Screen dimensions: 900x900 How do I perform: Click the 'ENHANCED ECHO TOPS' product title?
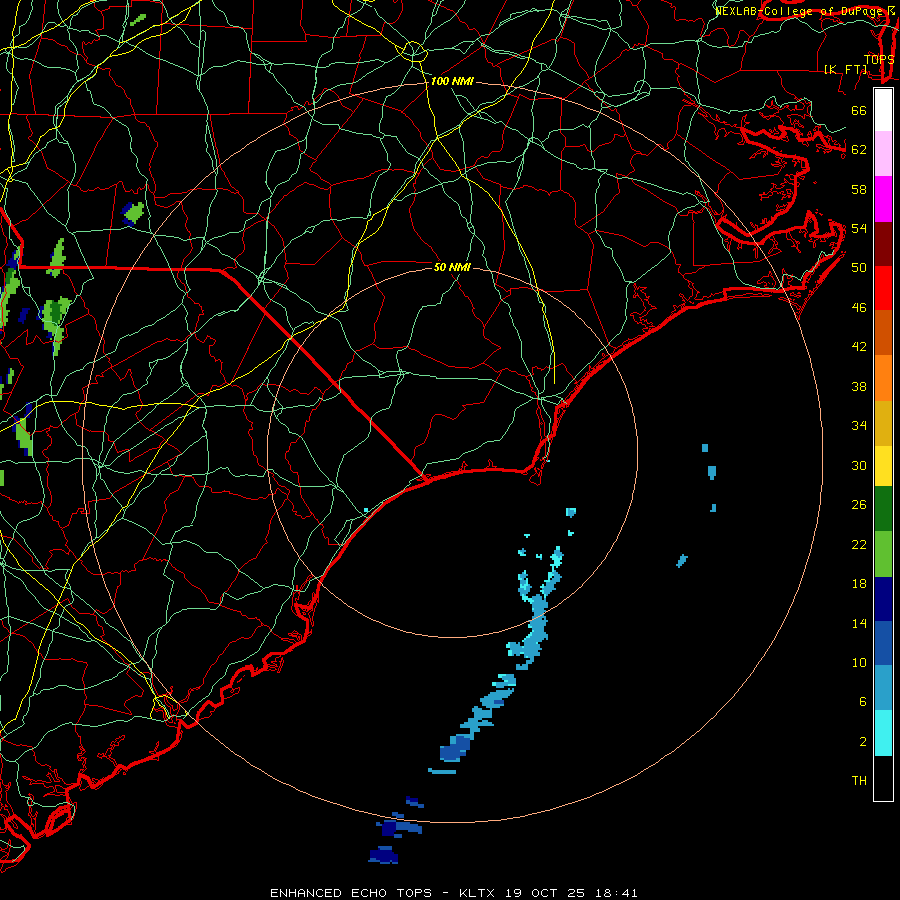pos(351,893)
